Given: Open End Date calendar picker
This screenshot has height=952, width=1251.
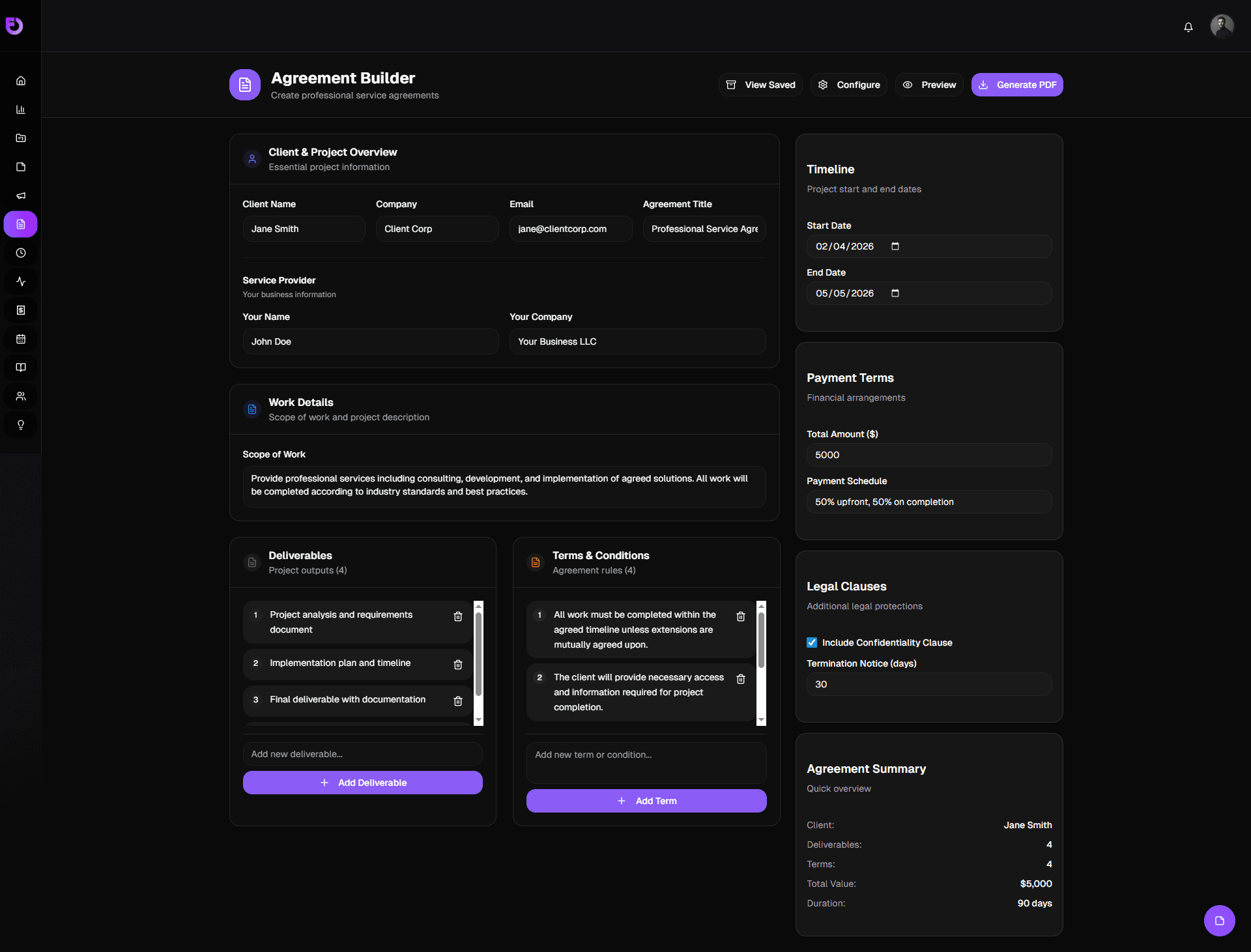Looking at the screenshot, I should click(895, 293).
